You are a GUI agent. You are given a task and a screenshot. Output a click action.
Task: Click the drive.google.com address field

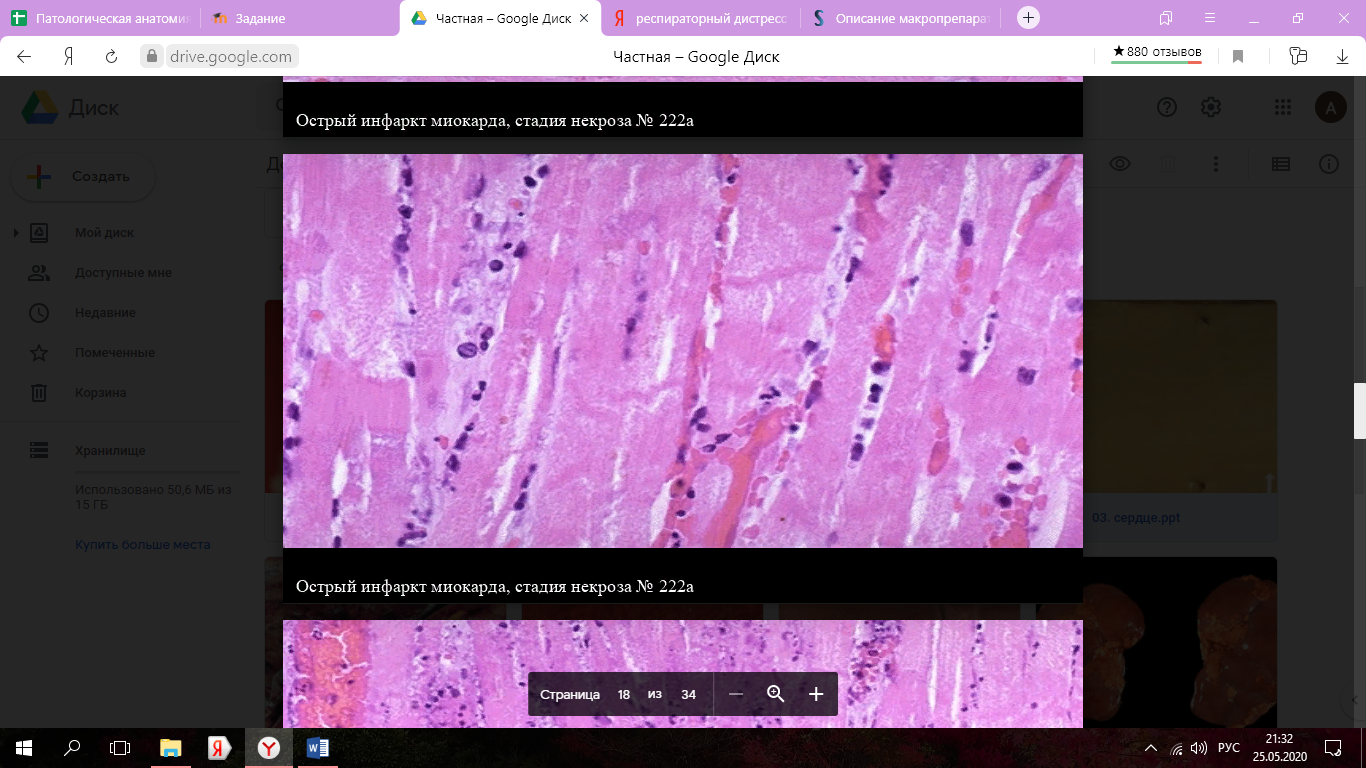pos(231,57)
